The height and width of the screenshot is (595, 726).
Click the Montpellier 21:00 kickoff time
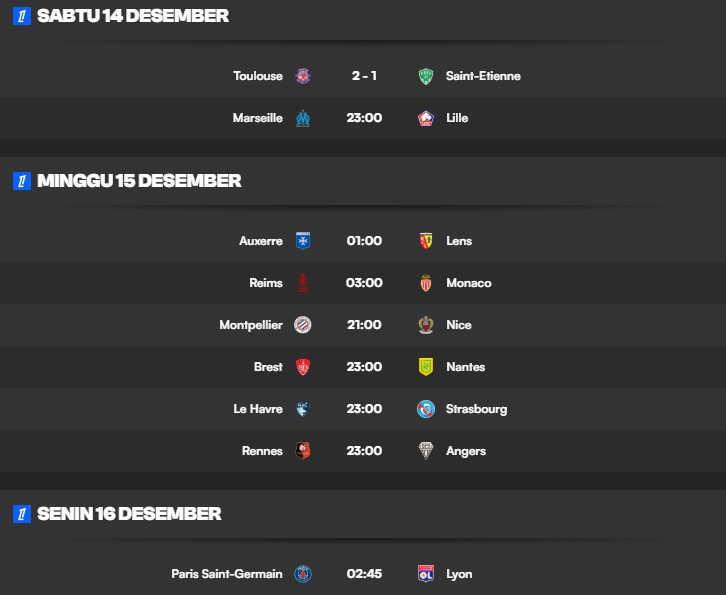click(x=364, y=325)
